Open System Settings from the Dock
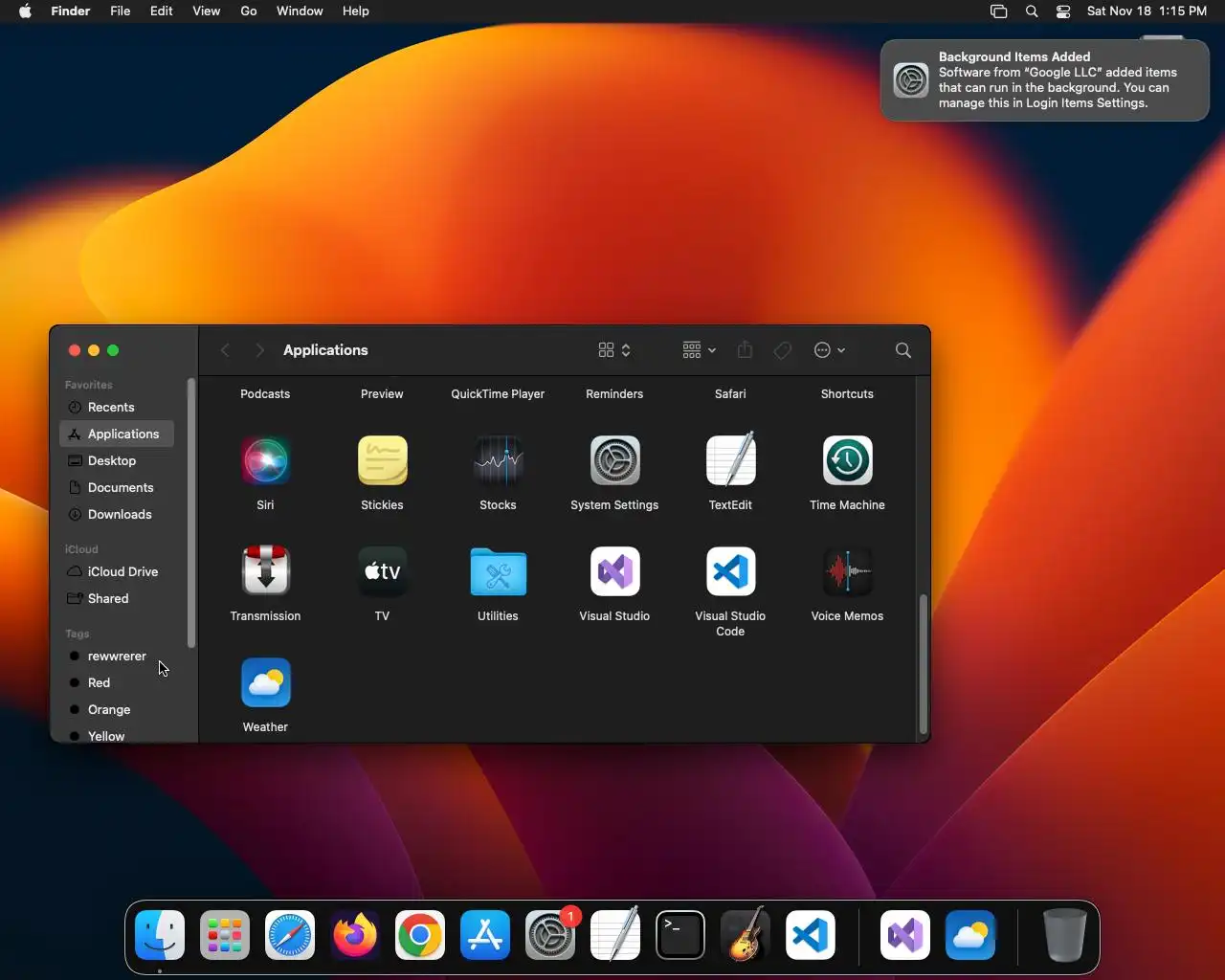The height and width of the screenshot is (980, 1225). 550,935
